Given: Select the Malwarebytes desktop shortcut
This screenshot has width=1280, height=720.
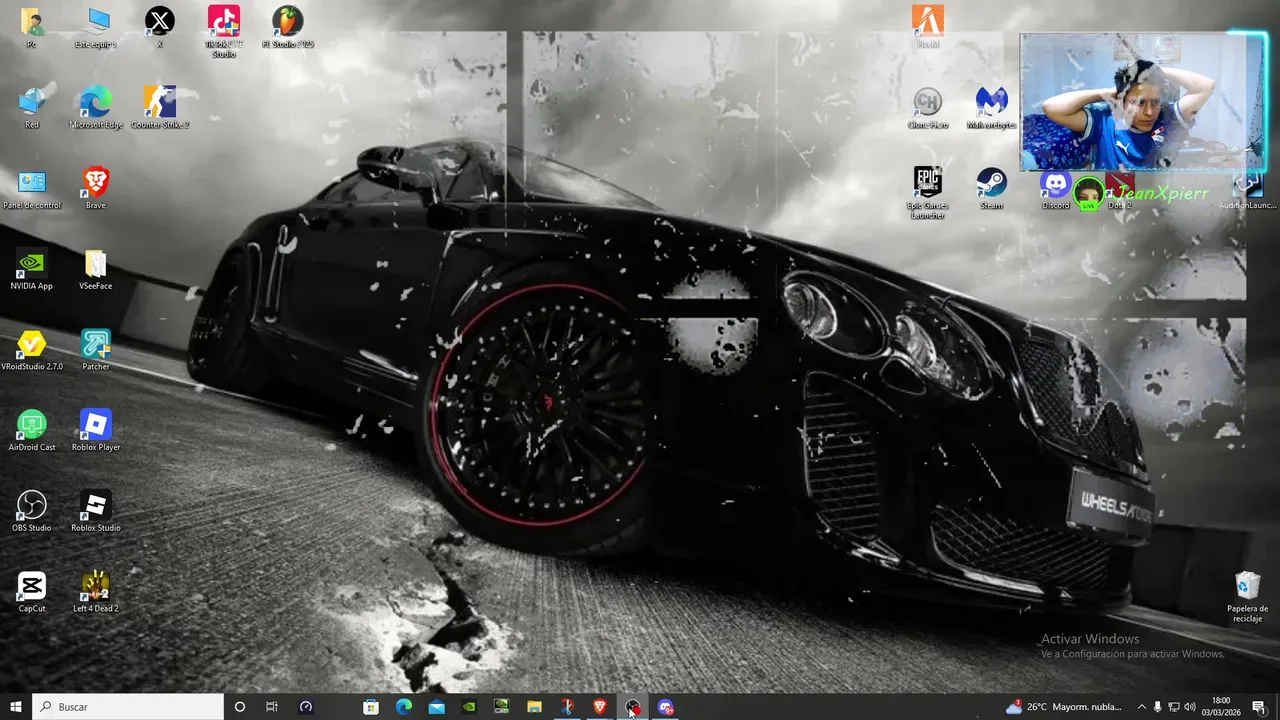Looking at the screenshot, I should [992, 108].
